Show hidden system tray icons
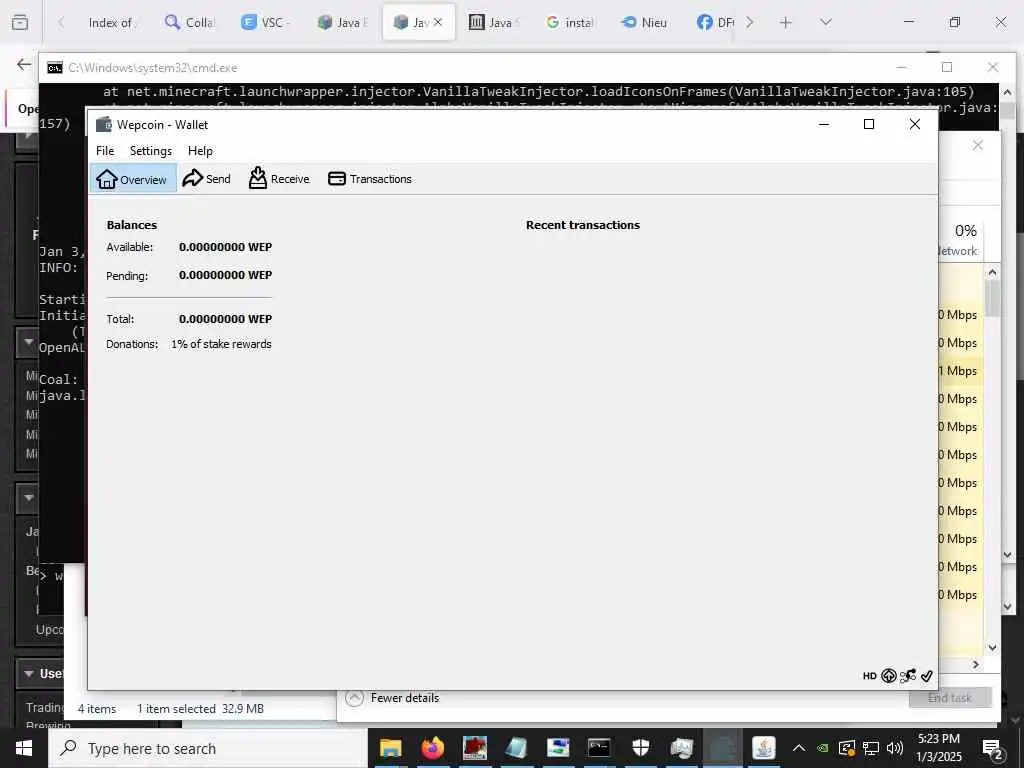Screen dimensions: 1024x768 (799, 748)
